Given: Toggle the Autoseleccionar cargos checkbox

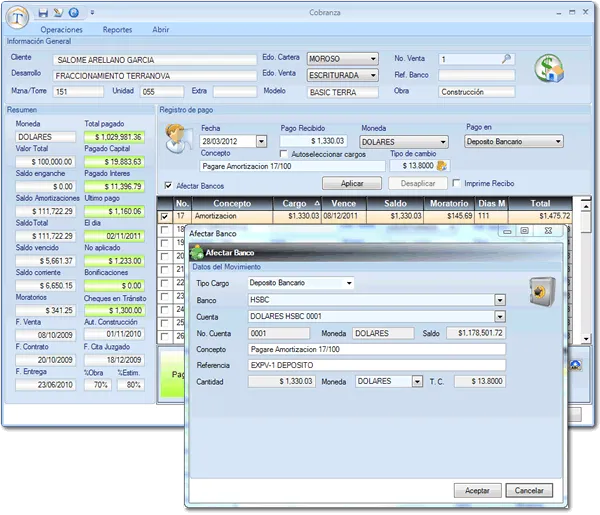Looking at the screenshot, I should pyautogui.click(x=284, y=154).
